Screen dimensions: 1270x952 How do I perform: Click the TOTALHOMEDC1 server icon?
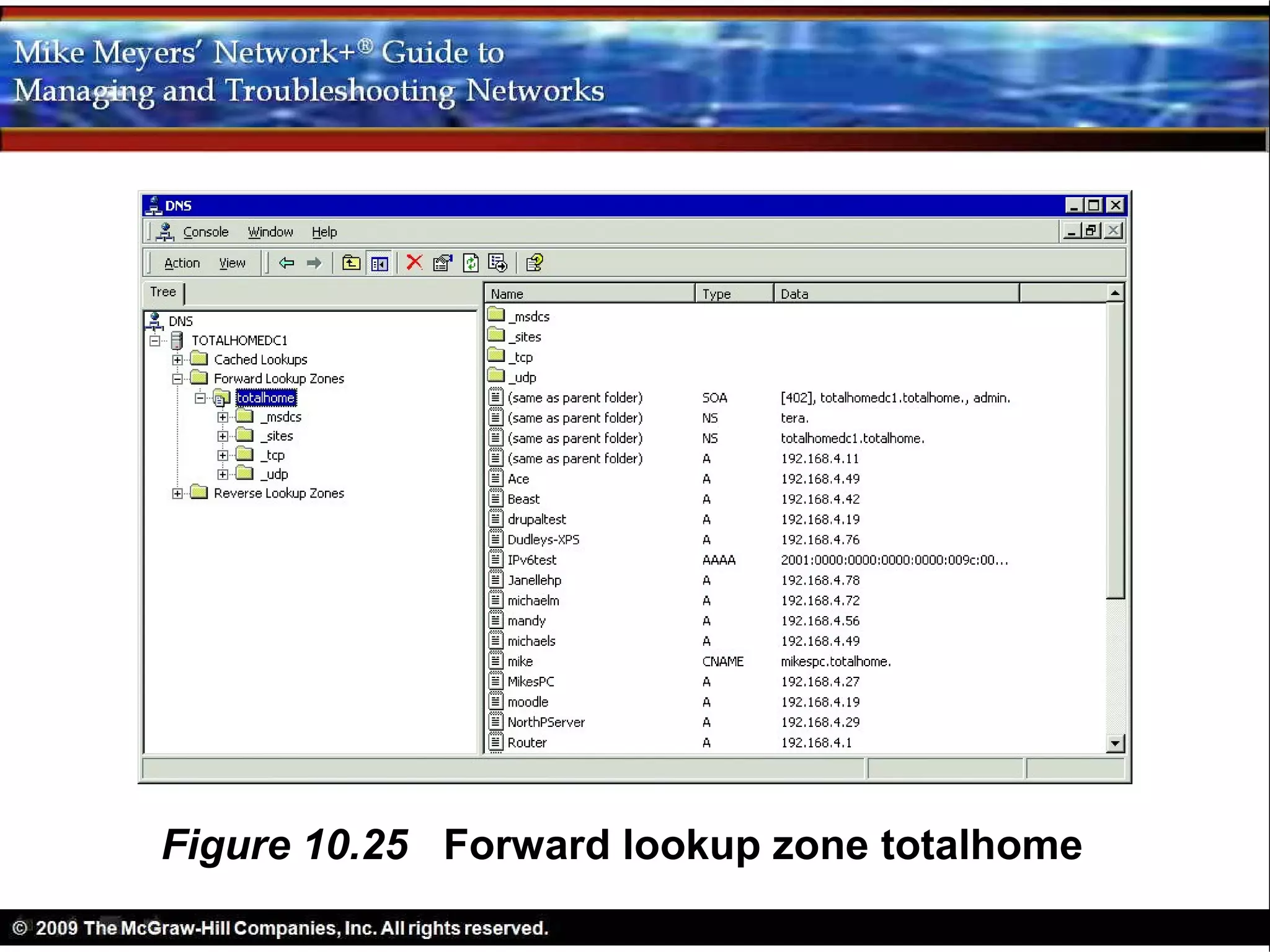(x=177, y=340)
